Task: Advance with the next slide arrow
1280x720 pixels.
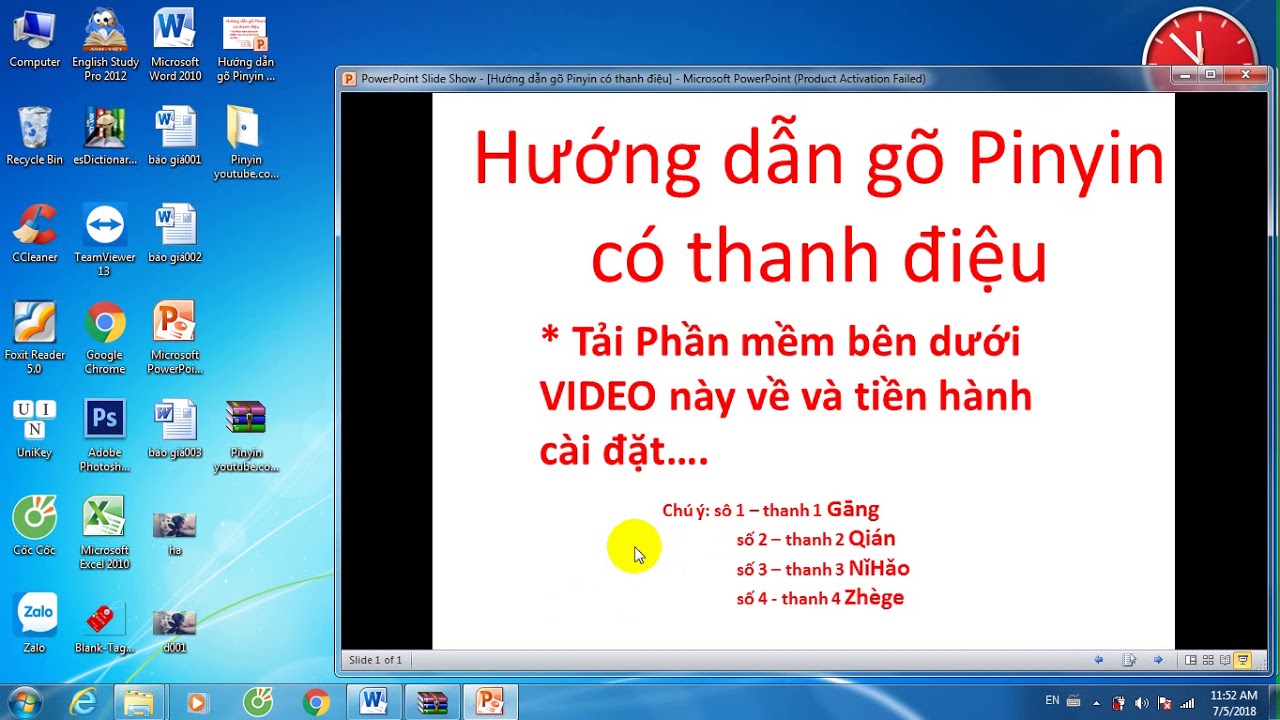Action: point(1158,660)
